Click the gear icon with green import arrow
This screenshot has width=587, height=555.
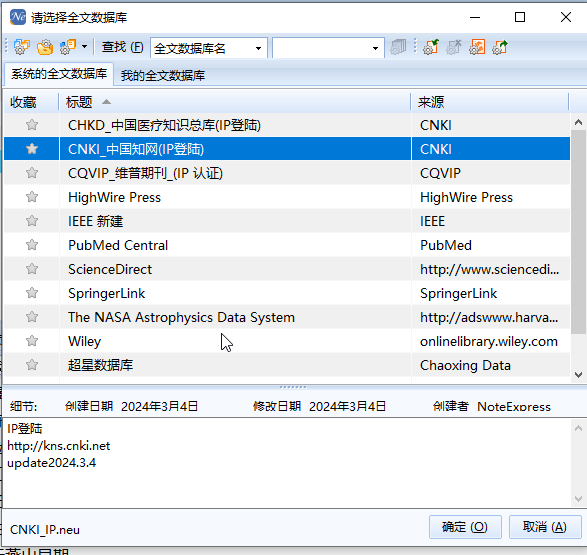tap(431, 47)
